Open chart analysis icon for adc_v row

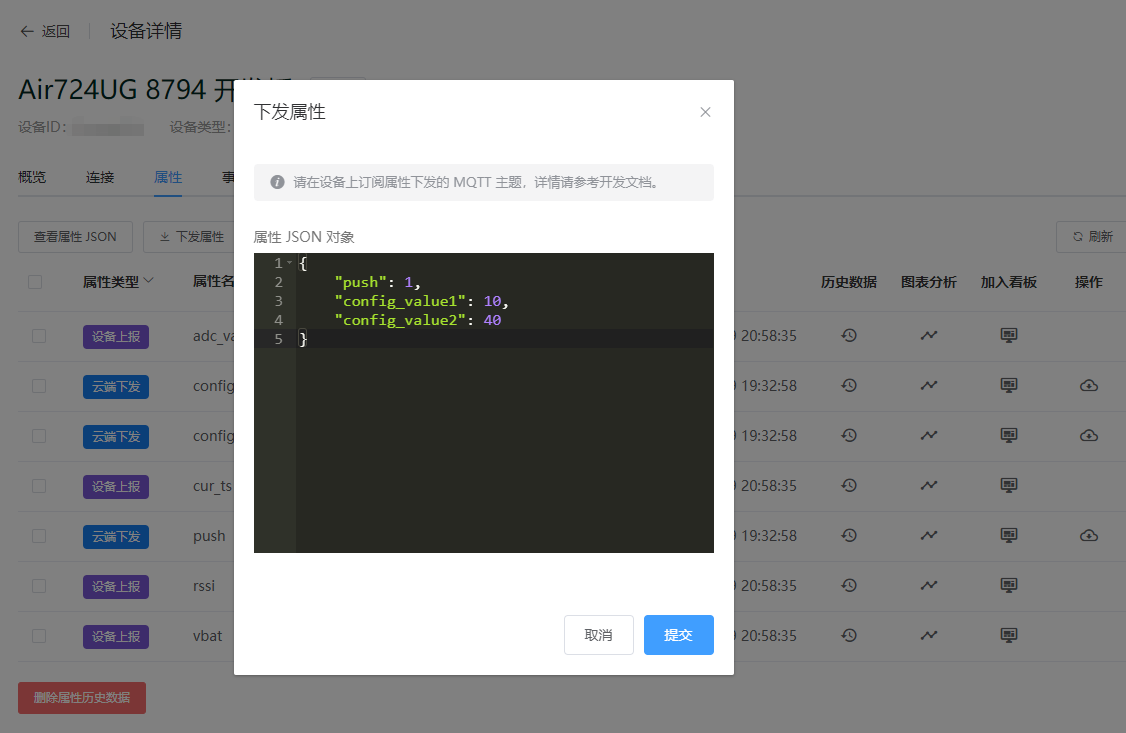pos(929,335)
